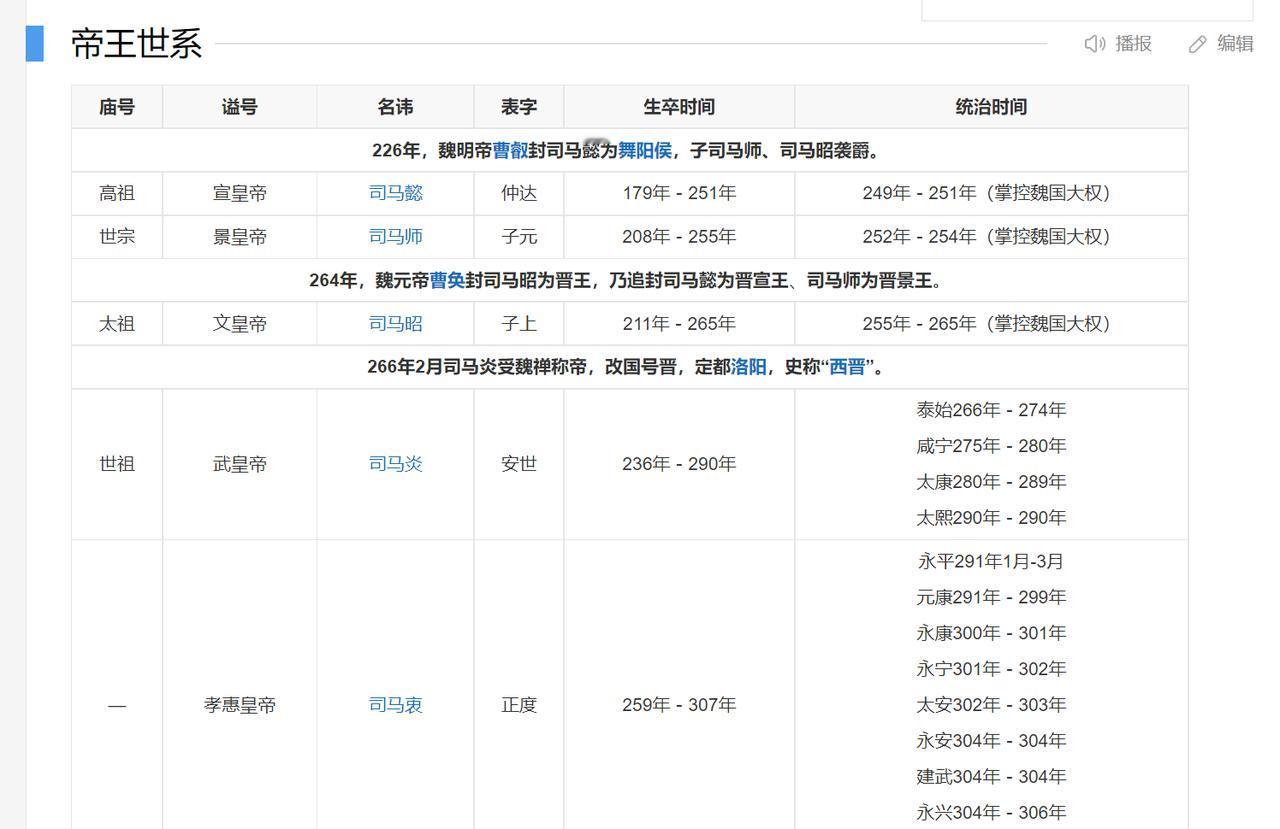
Task: Click the 永平291年1月-3月 entry
Action: pos(991,561)
